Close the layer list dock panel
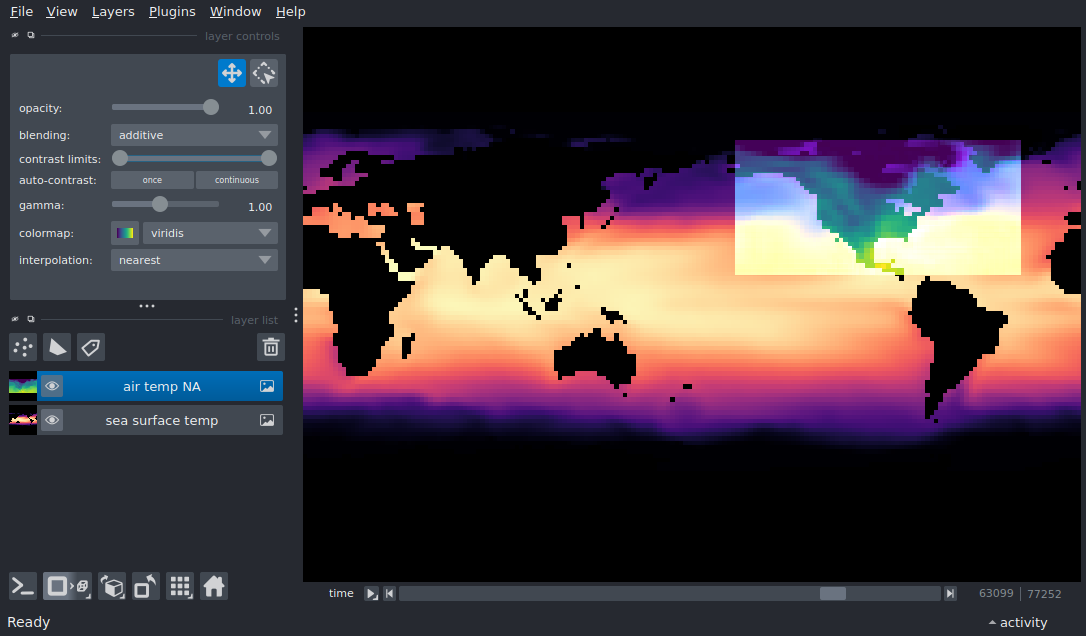Screen dimensions: 1086x636 coord(15,319)
